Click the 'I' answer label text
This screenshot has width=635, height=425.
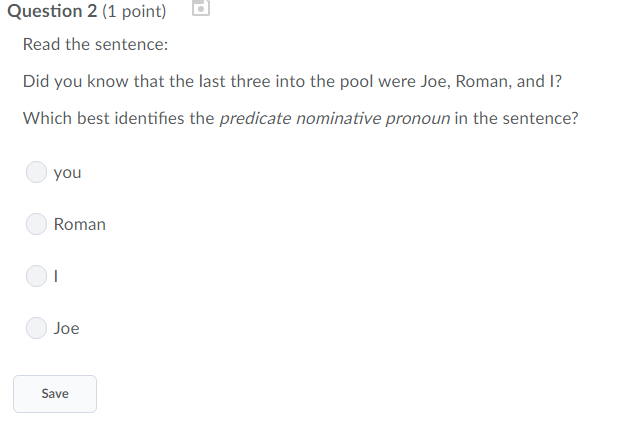pos(56,276)
